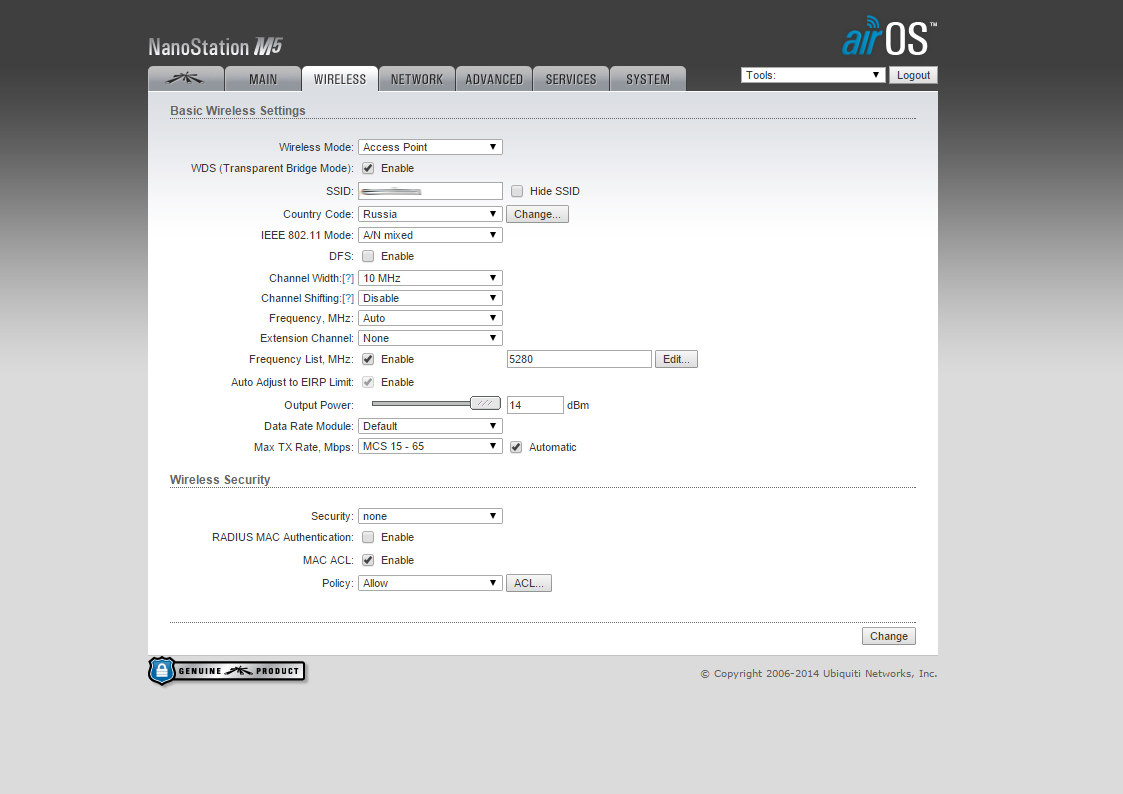Screen dimensions: 1123x794
Task: Switch to the MAIN tab
Action: click(263, 79)
